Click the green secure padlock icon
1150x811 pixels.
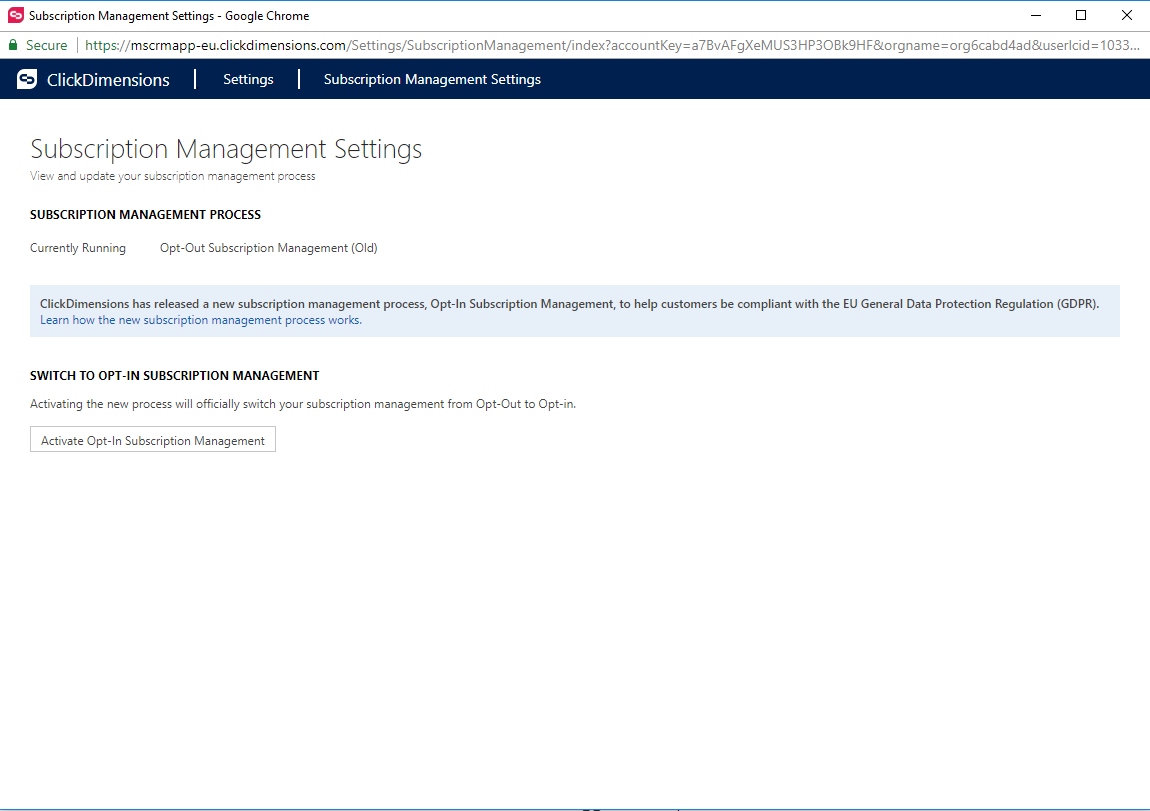(12, 45)
